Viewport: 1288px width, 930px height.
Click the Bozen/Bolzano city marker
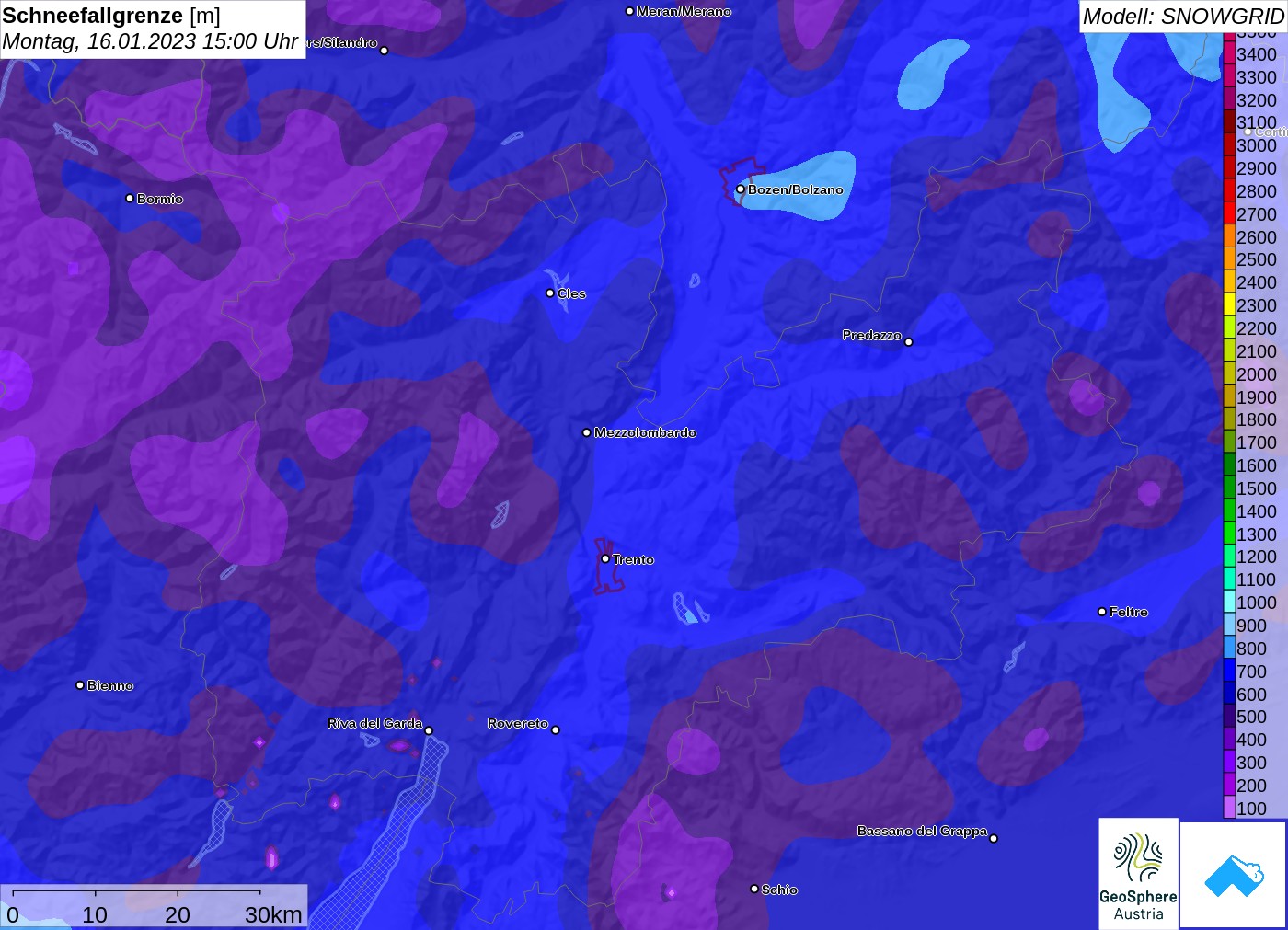[x=741, y=189]
